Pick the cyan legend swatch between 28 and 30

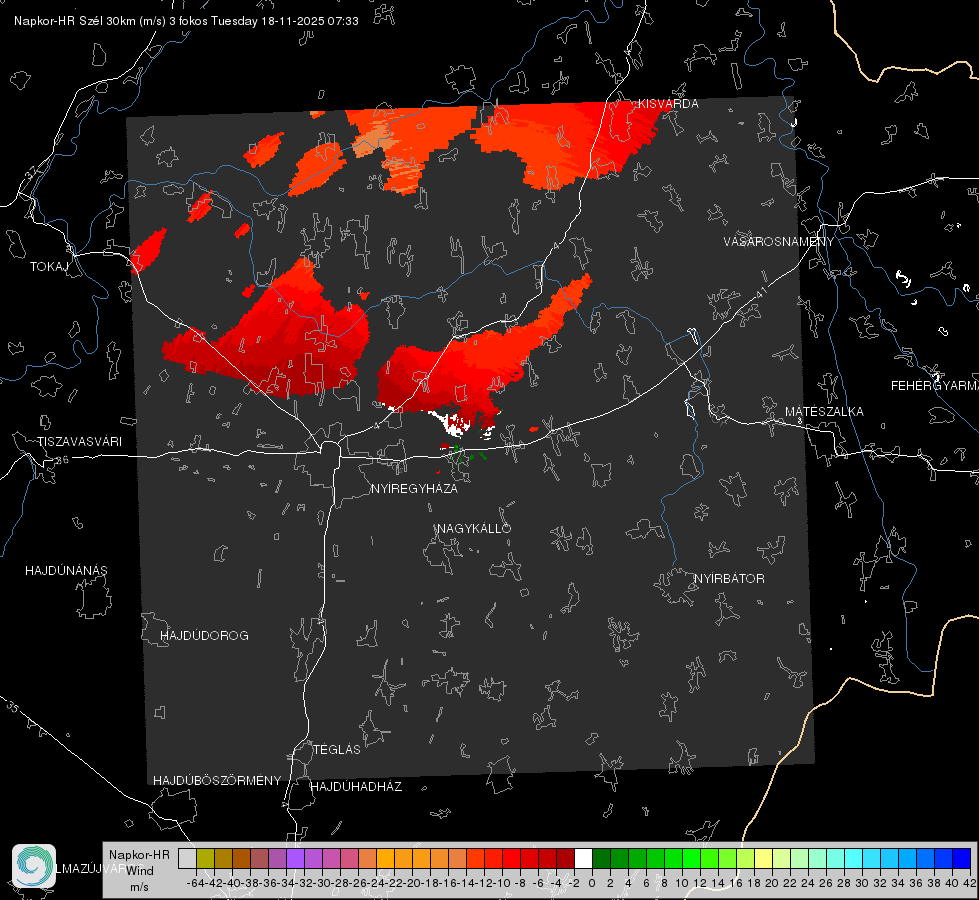[853, 858]
